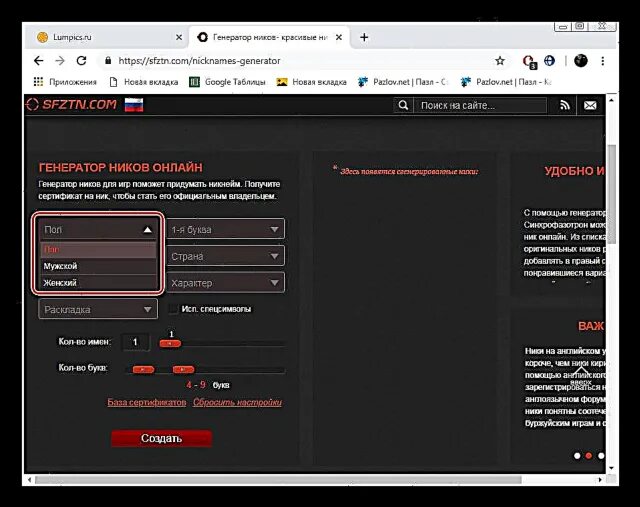Open the Chrome profile avatar

581,61
